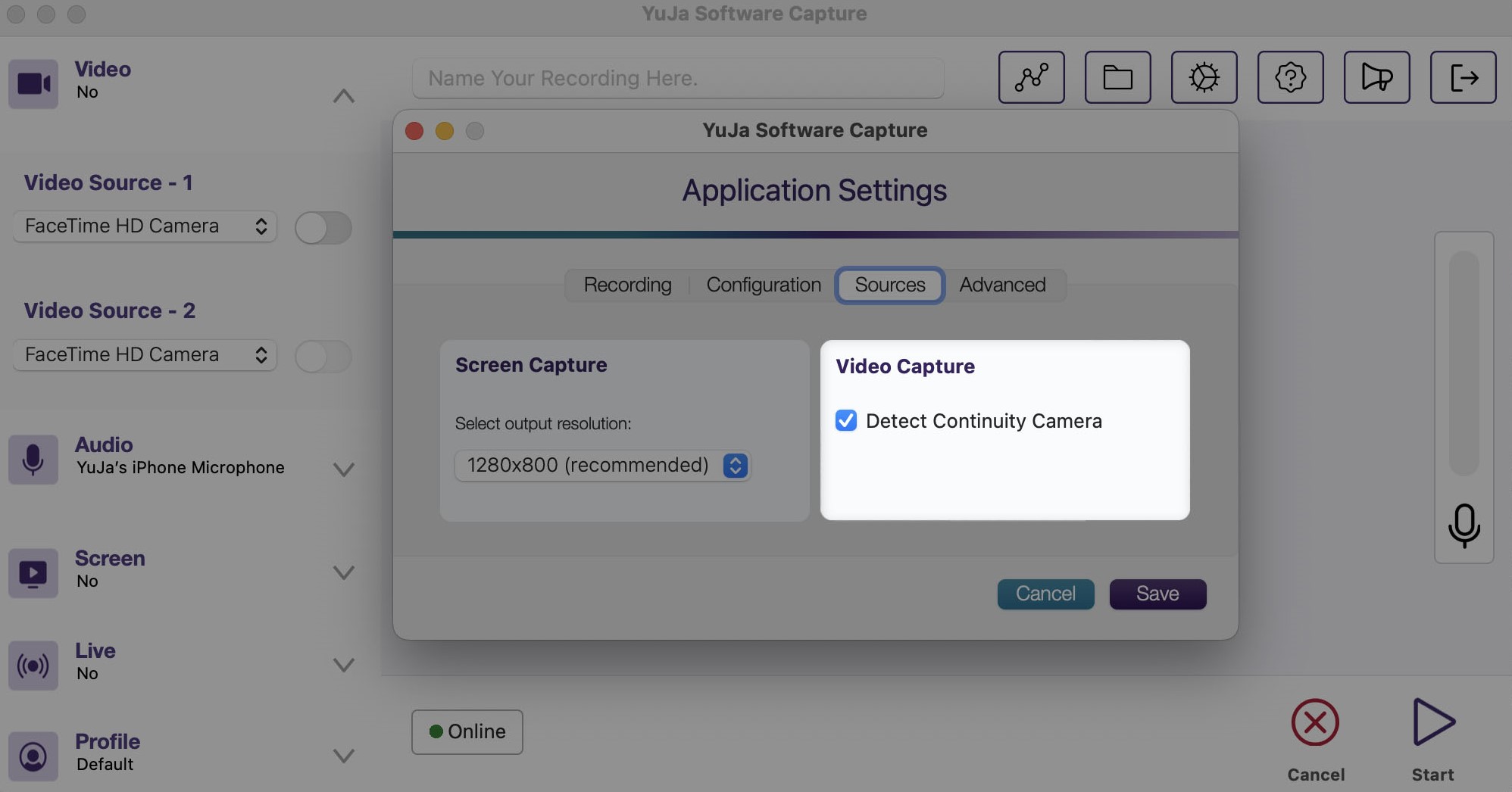Open the FaceTime HD Camera dropdown for Source 1
The image size is (1512, 792).
(144, 226)
